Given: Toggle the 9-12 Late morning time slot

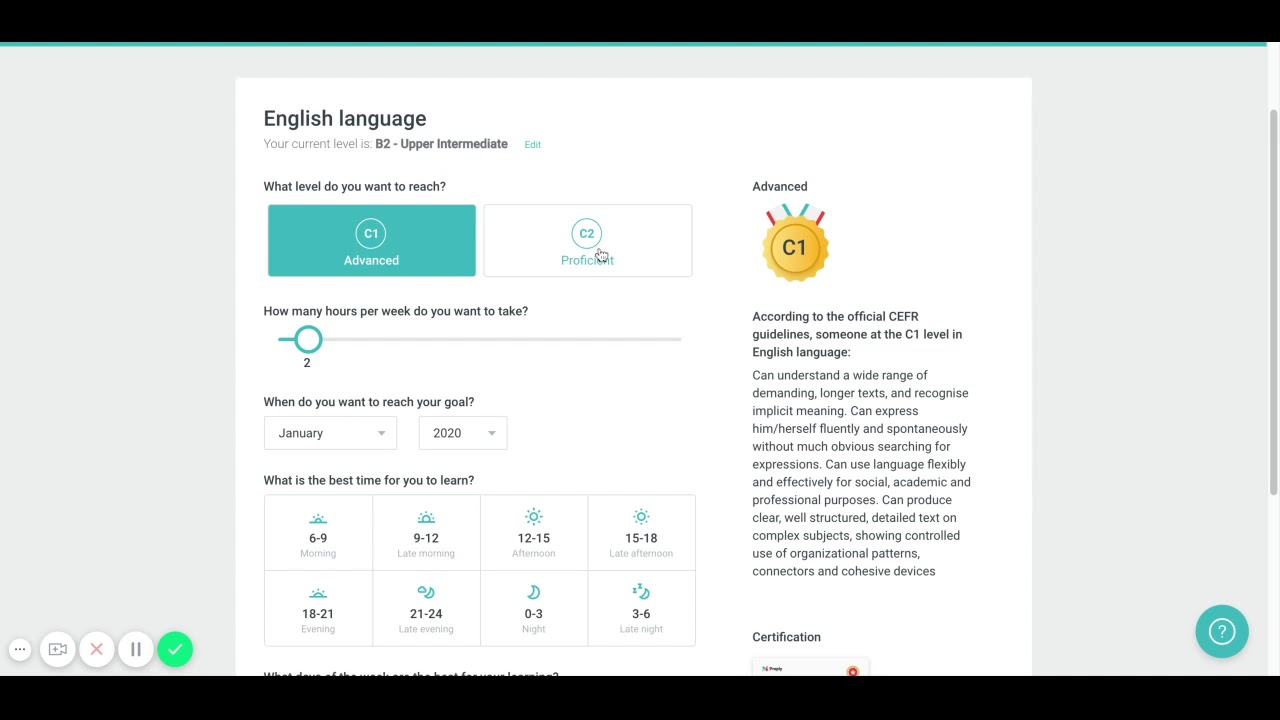Looking at the screenshot, I should tap(426, 533).
